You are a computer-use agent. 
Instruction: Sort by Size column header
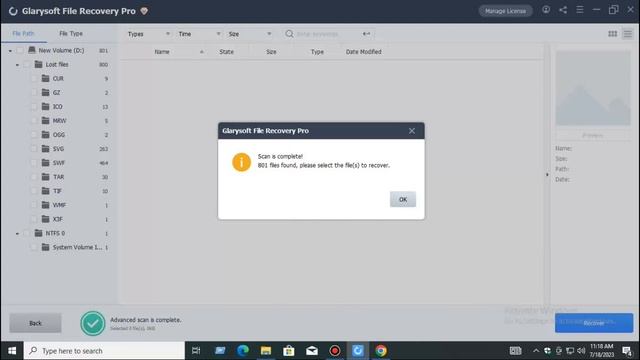(271, 52)
